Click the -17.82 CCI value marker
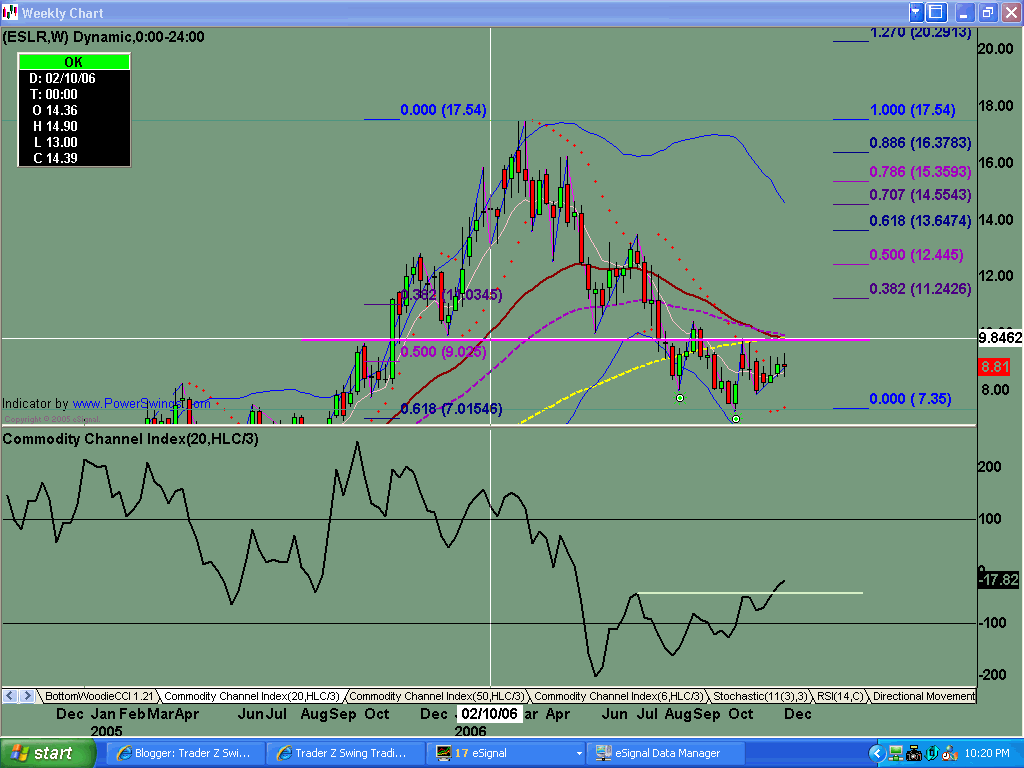Screen dimensions: 1024x768 point(999,579)
